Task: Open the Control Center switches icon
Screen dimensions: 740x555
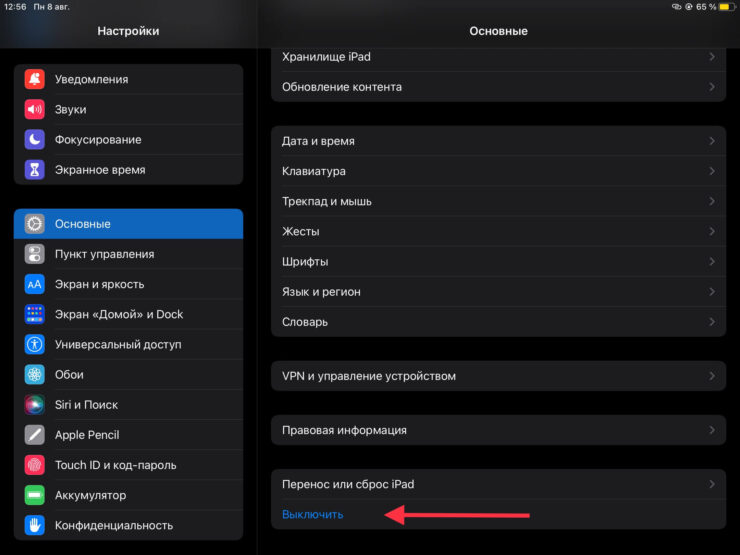Action: coord(35,254)
